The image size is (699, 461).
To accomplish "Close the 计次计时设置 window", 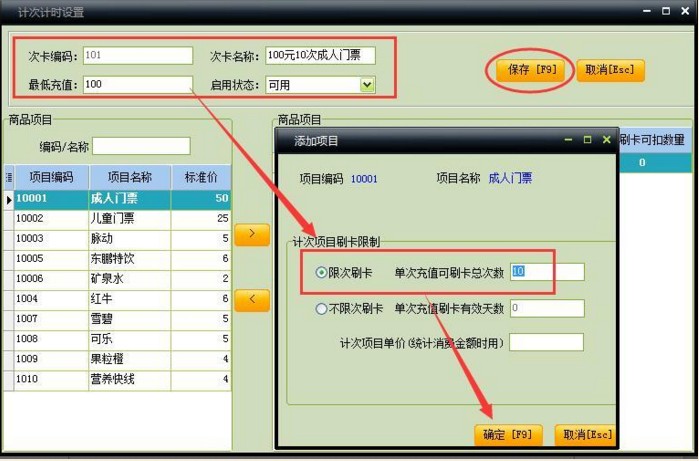I will pyautogui.click(x=685, y=11).
